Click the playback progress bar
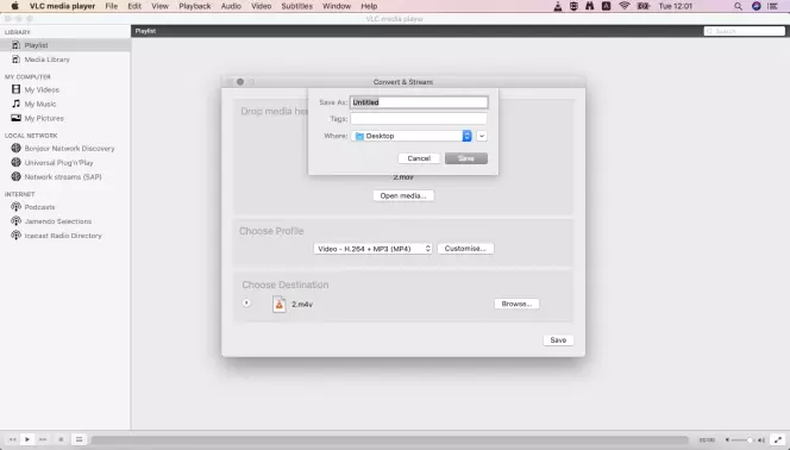The image size is (790, 450). (x=389, y=440)
